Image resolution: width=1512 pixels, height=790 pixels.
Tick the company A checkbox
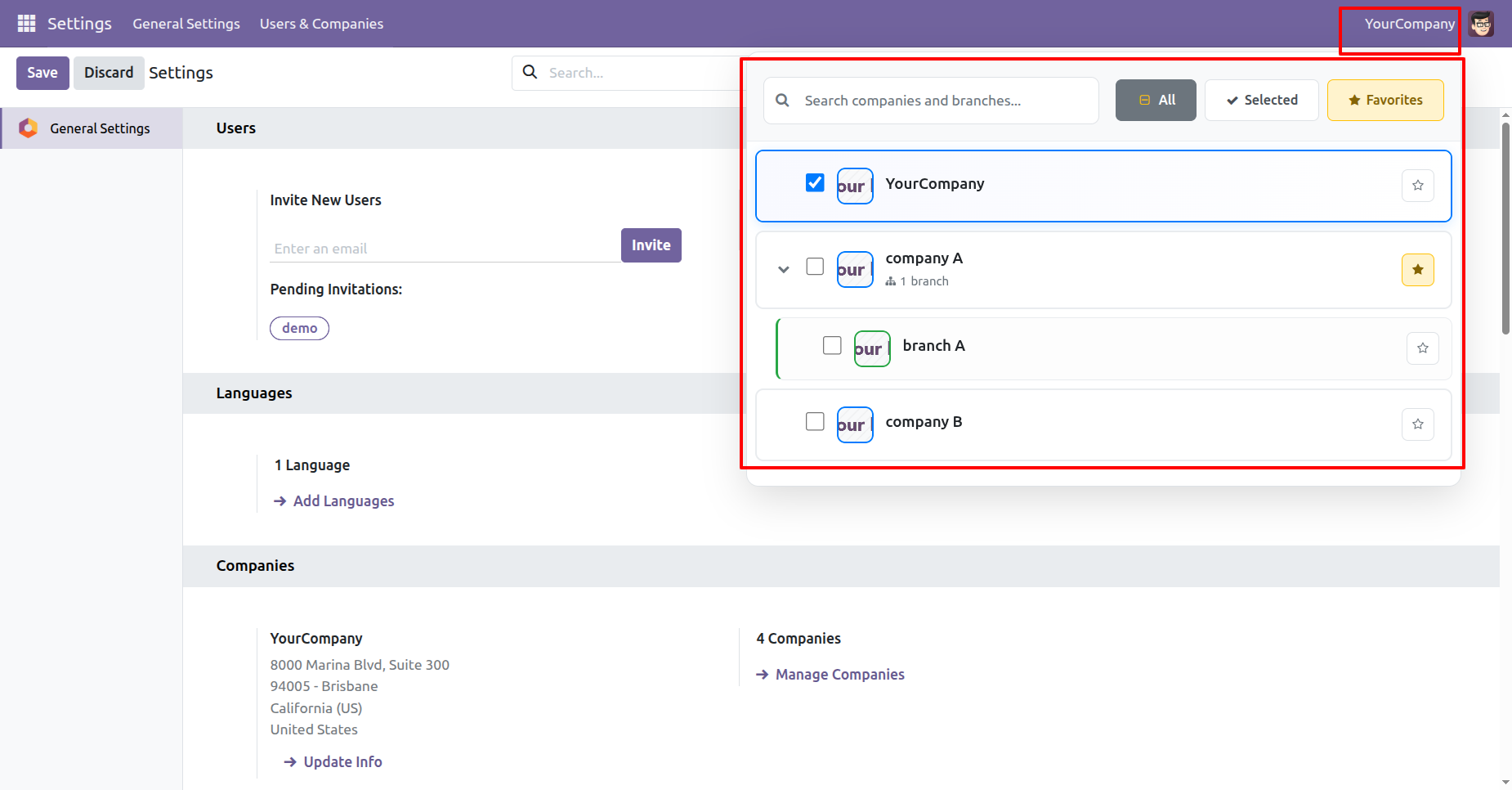815,267
